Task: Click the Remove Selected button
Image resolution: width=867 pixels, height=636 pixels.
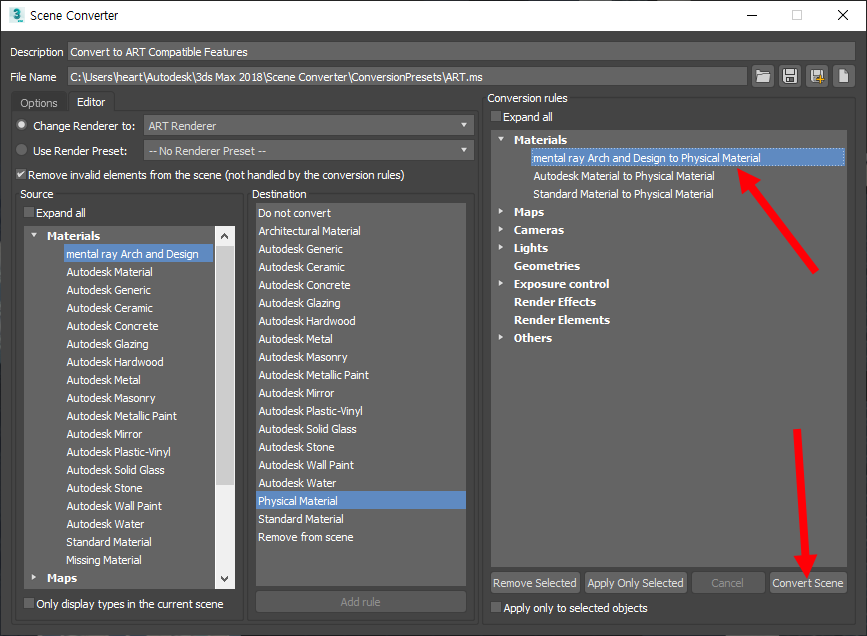Action: point(535,583)
